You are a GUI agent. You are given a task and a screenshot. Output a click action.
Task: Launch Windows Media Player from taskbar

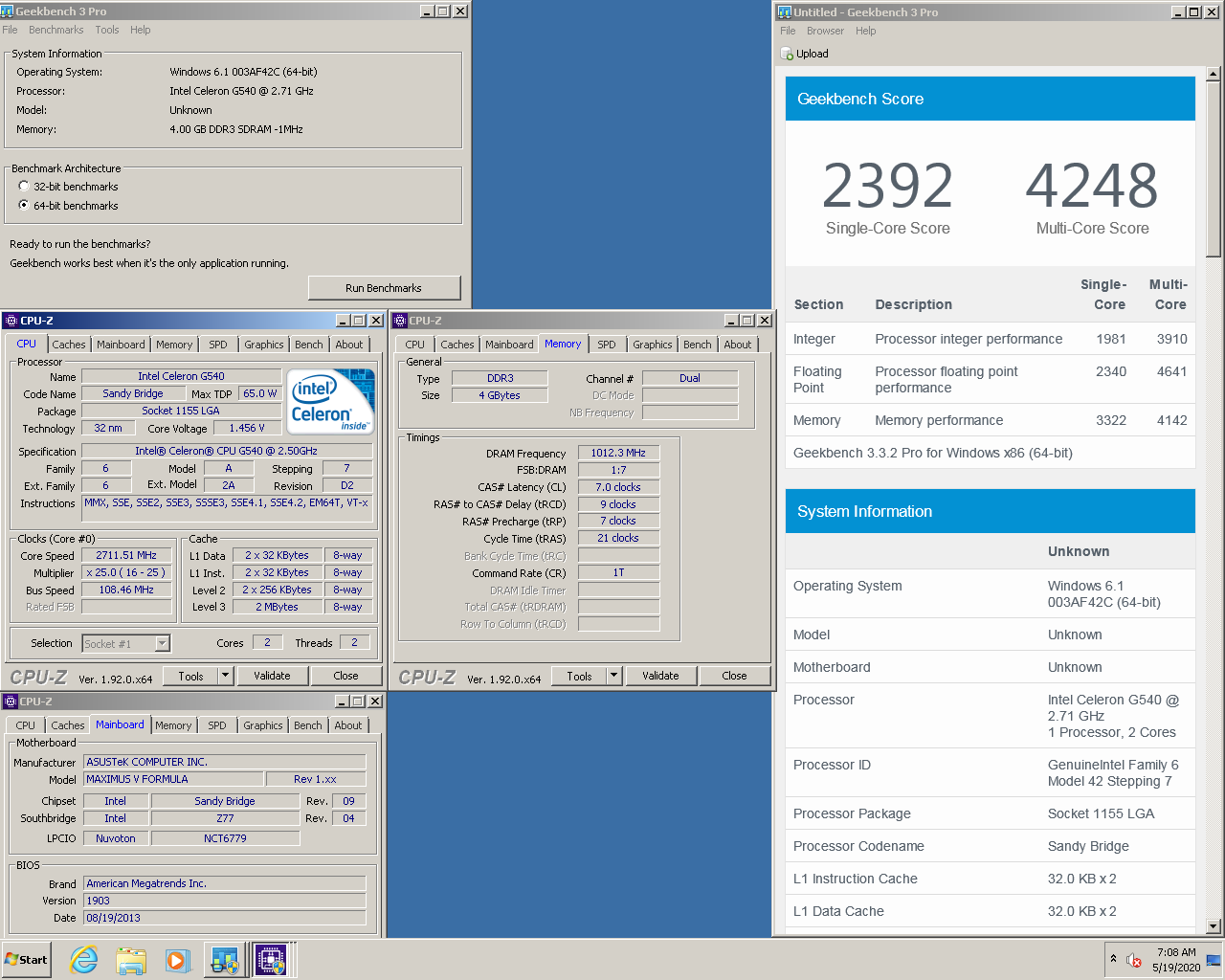click(x=177, y=960)
